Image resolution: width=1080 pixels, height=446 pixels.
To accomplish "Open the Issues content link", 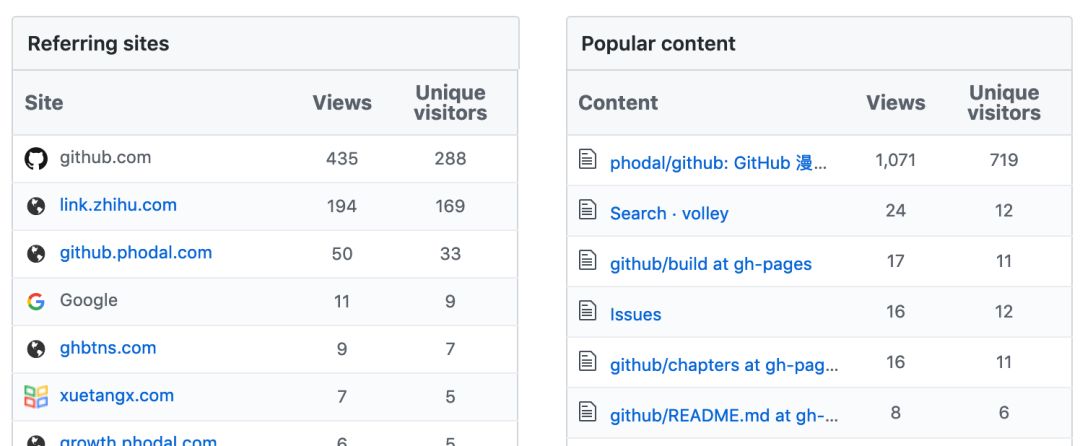I will click(636, 314).
